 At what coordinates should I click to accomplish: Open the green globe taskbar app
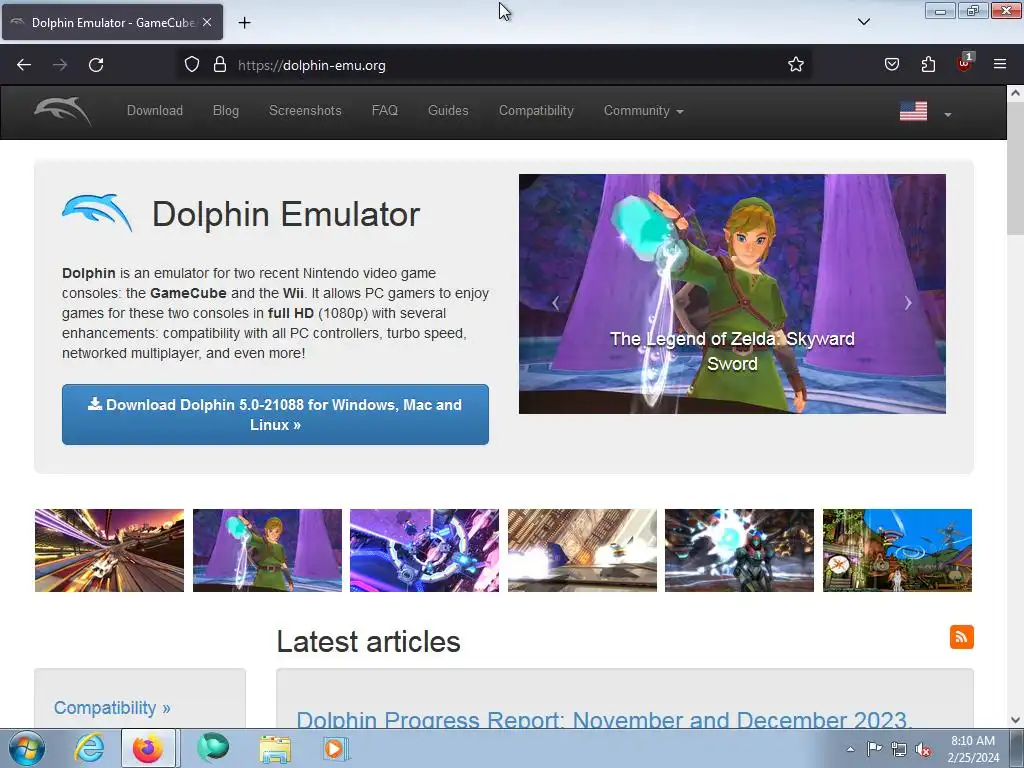click(213, 748)
